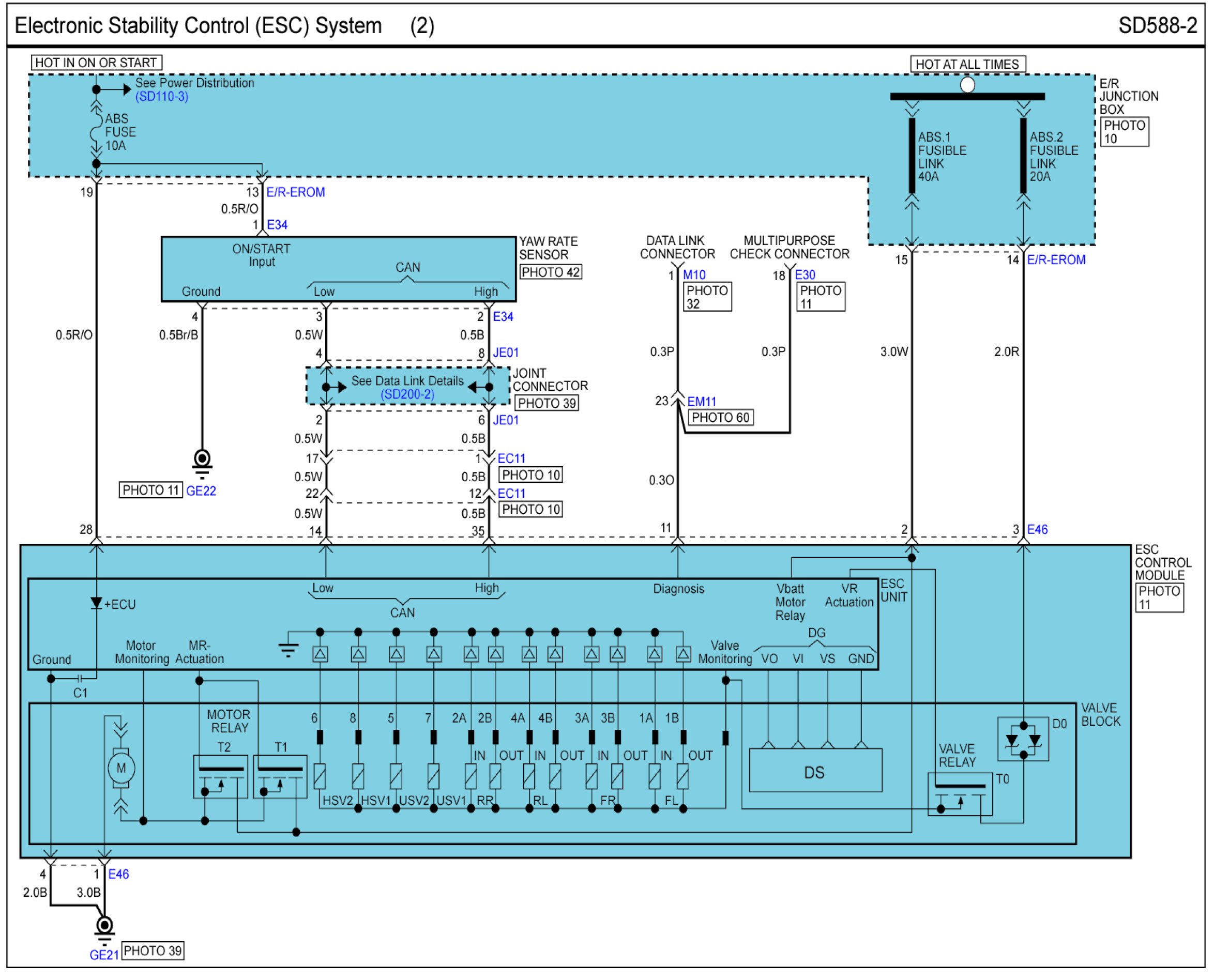The height and width of the screenshot is (980, 1214).
Task: Click the M10 data link connector label
Action: (694, 275)
